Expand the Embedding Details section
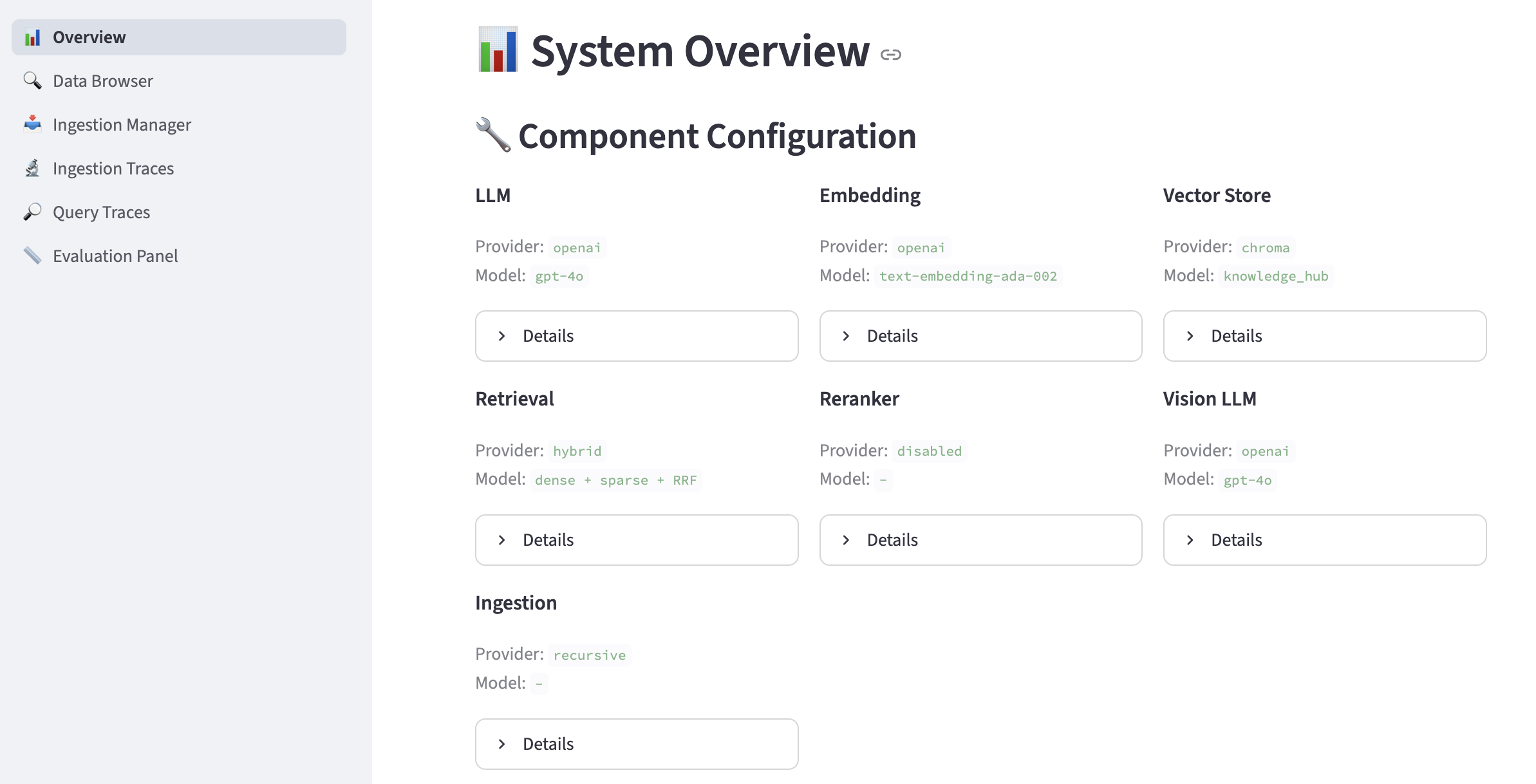 click(980, 336)
